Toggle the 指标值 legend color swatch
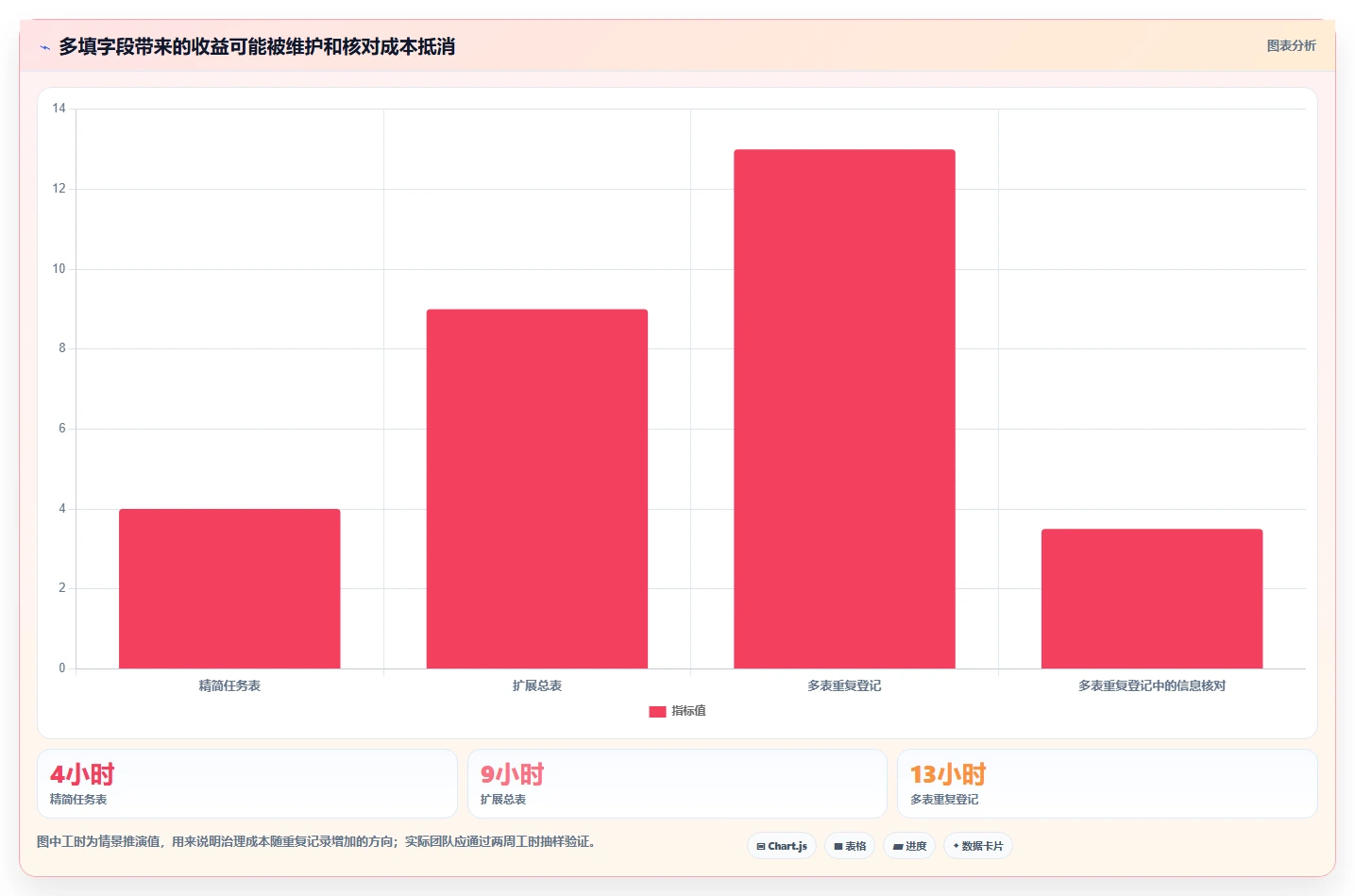The width and height of the screenshot is (1355, 896). pos(657,711)
